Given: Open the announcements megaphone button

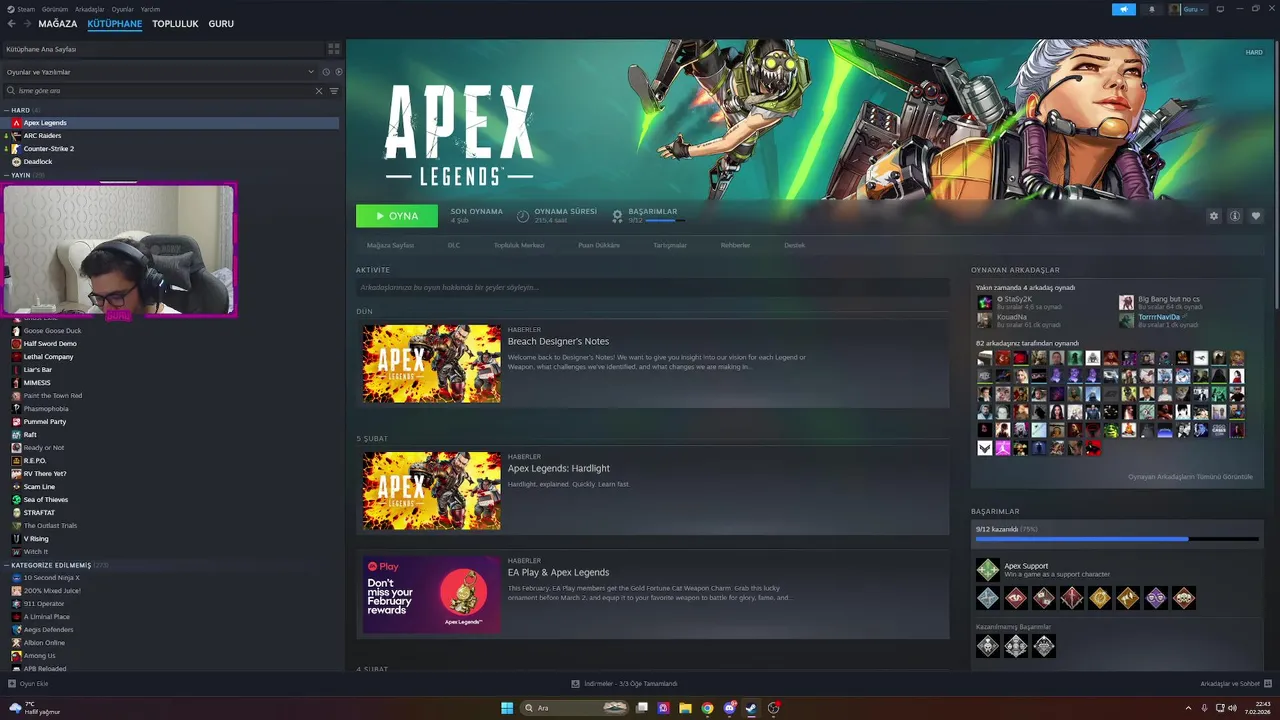Looking at the screenshot, I should (x=1123, y=9).
